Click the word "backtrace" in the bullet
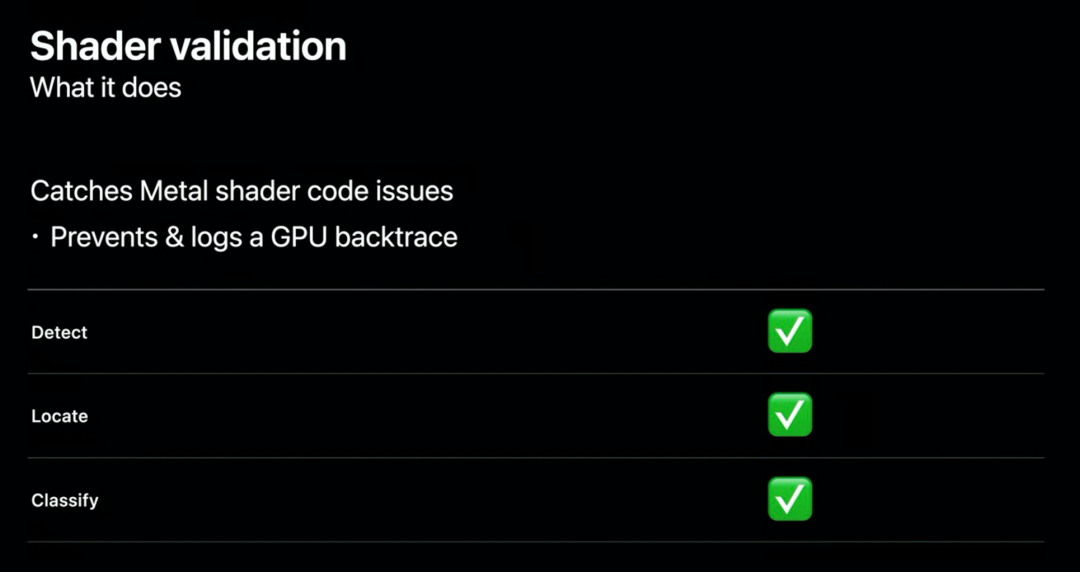This screenshot has height=572, width=1080. [397, 238]
